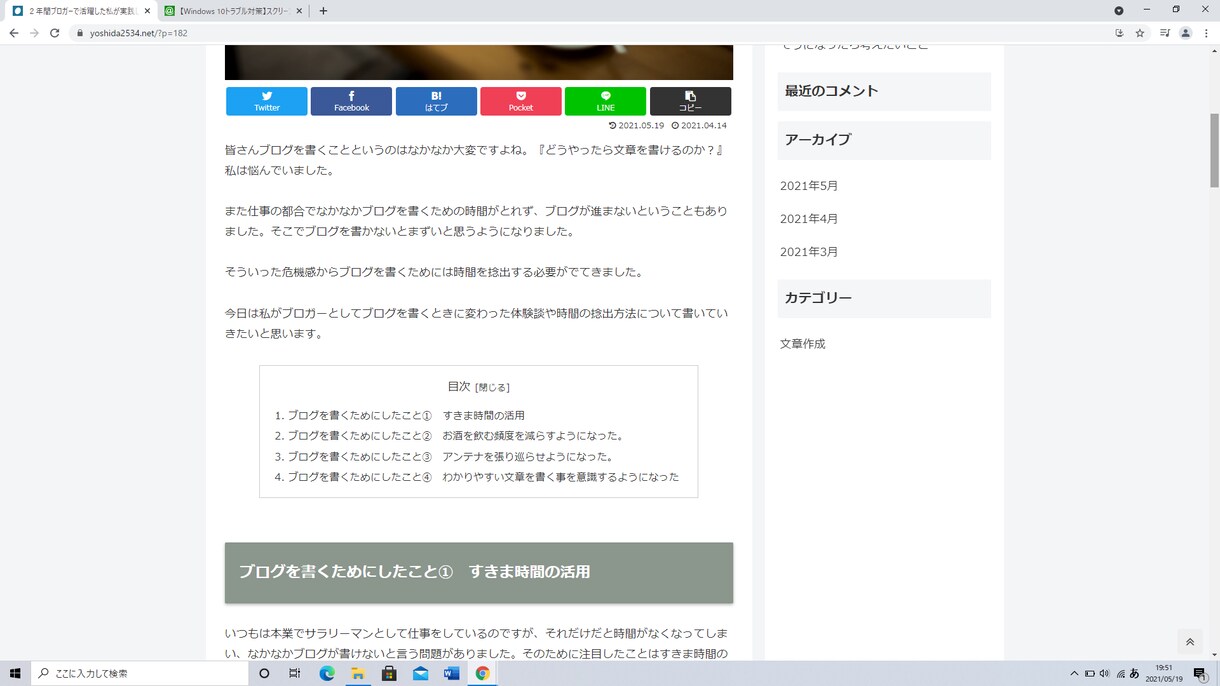Image resolution: width=1220 pixels, height=686 pixels.
Task: Open Word from the taskbar
Action: pos(451,673)
